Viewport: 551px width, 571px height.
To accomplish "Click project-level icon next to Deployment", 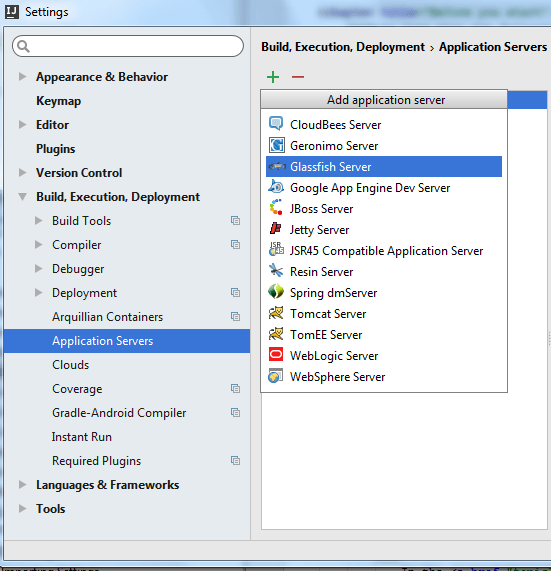I will [x=235, y=292].
